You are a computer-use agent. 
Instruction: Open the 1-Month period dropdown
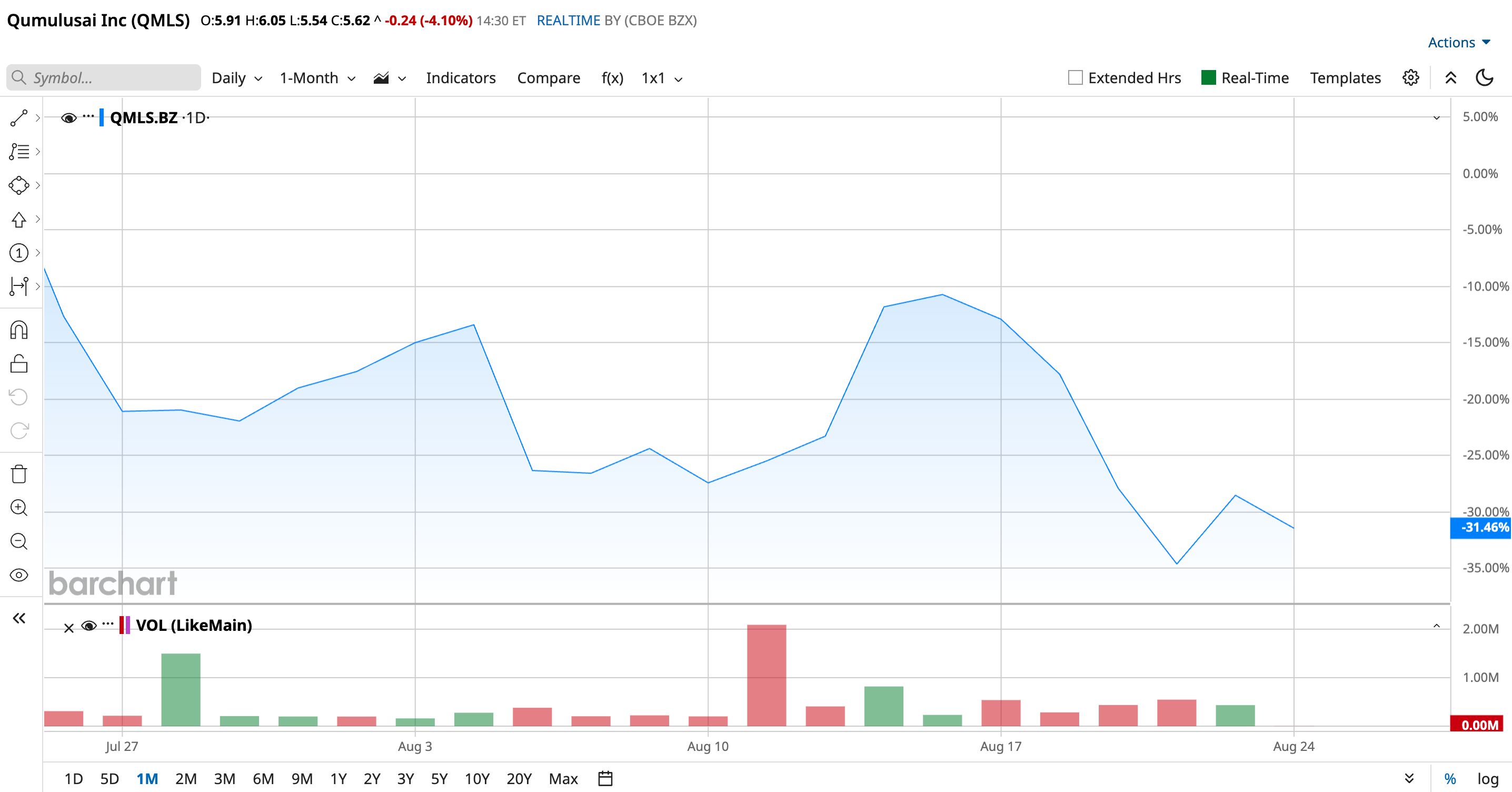point(317,78)
